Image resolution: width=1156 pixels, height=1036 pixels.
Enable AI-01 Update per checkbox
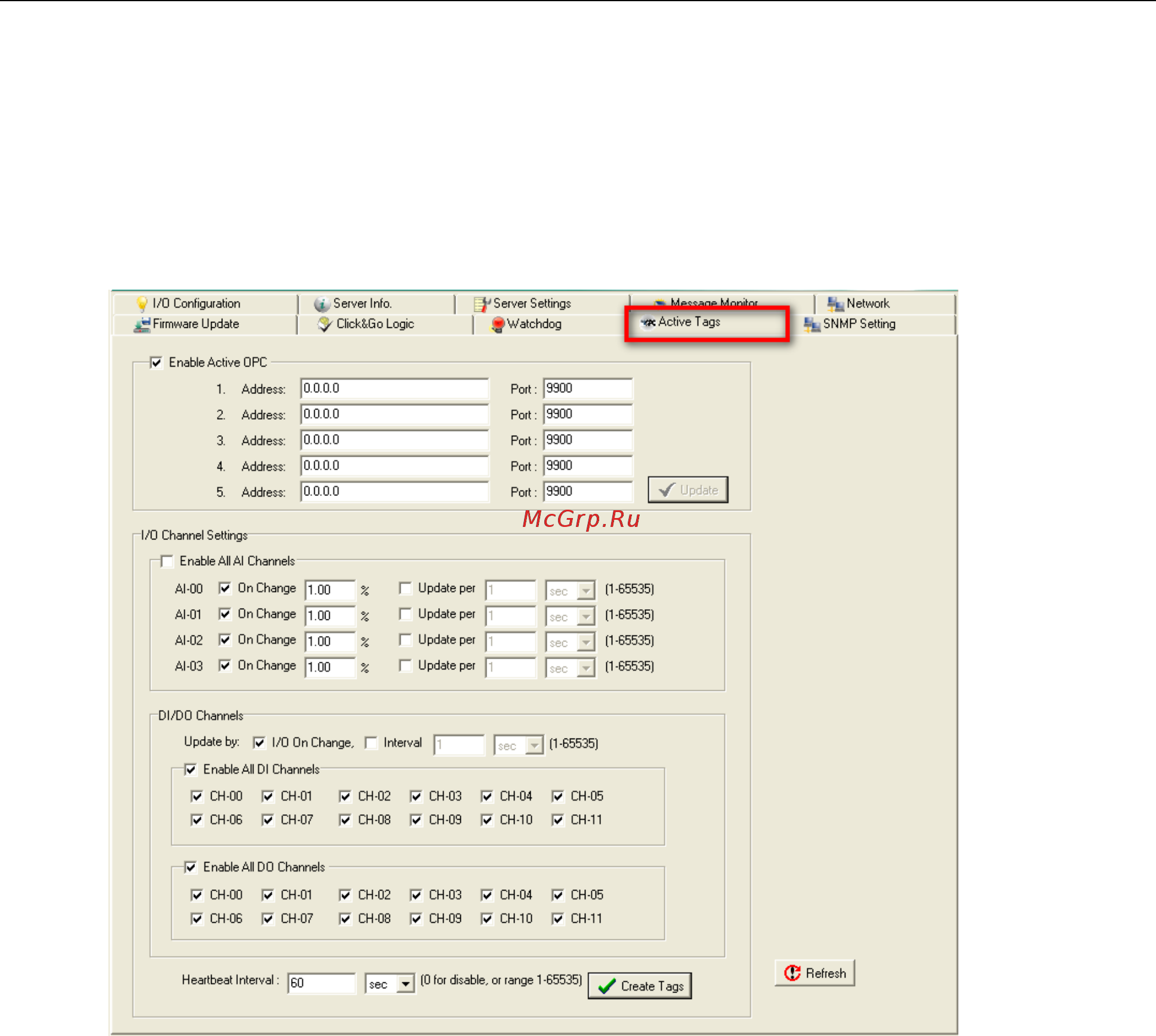coord(405,614)
